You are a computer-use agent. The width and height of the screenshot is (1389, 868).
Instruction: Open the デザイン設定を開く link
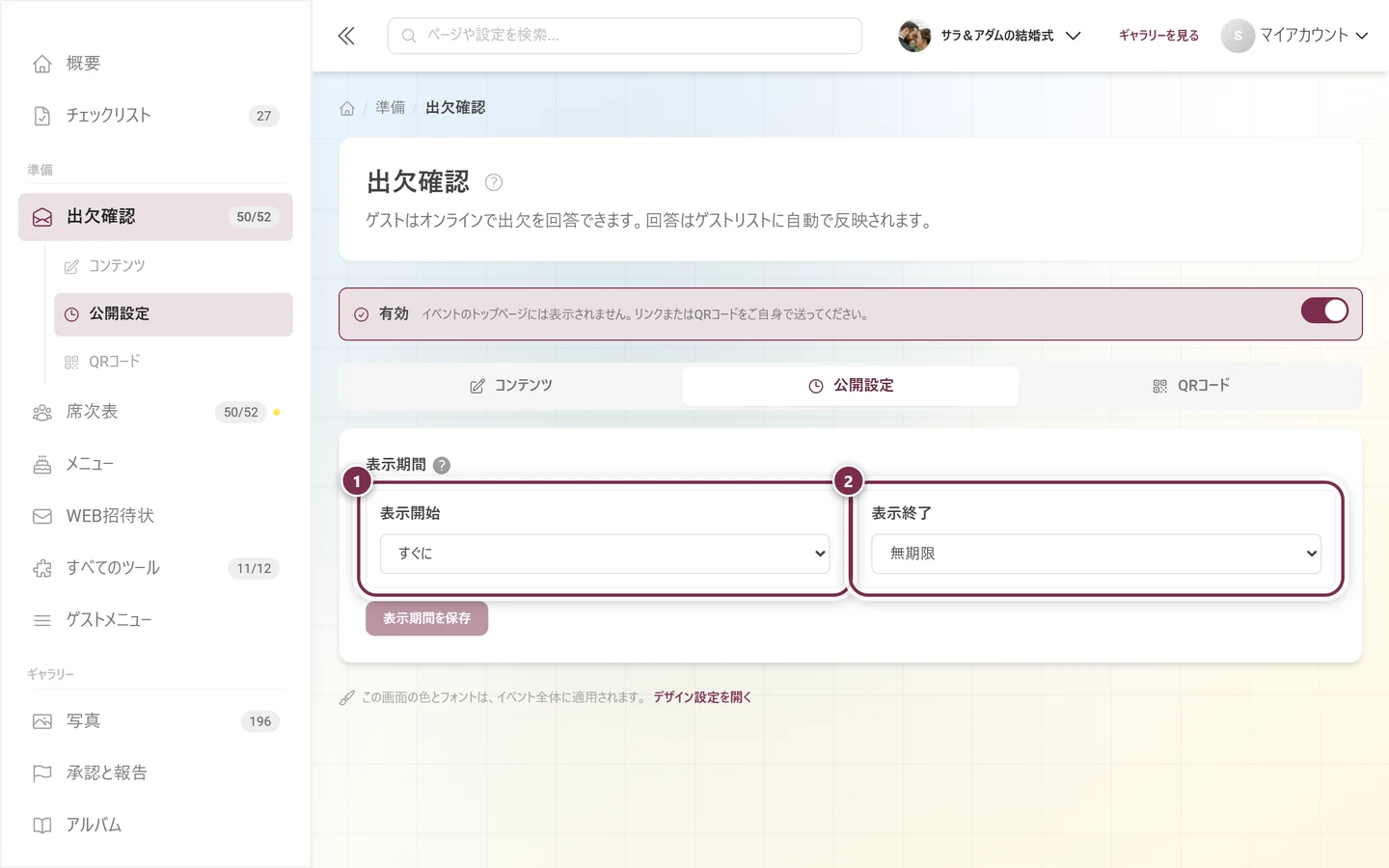pos(702,697)
